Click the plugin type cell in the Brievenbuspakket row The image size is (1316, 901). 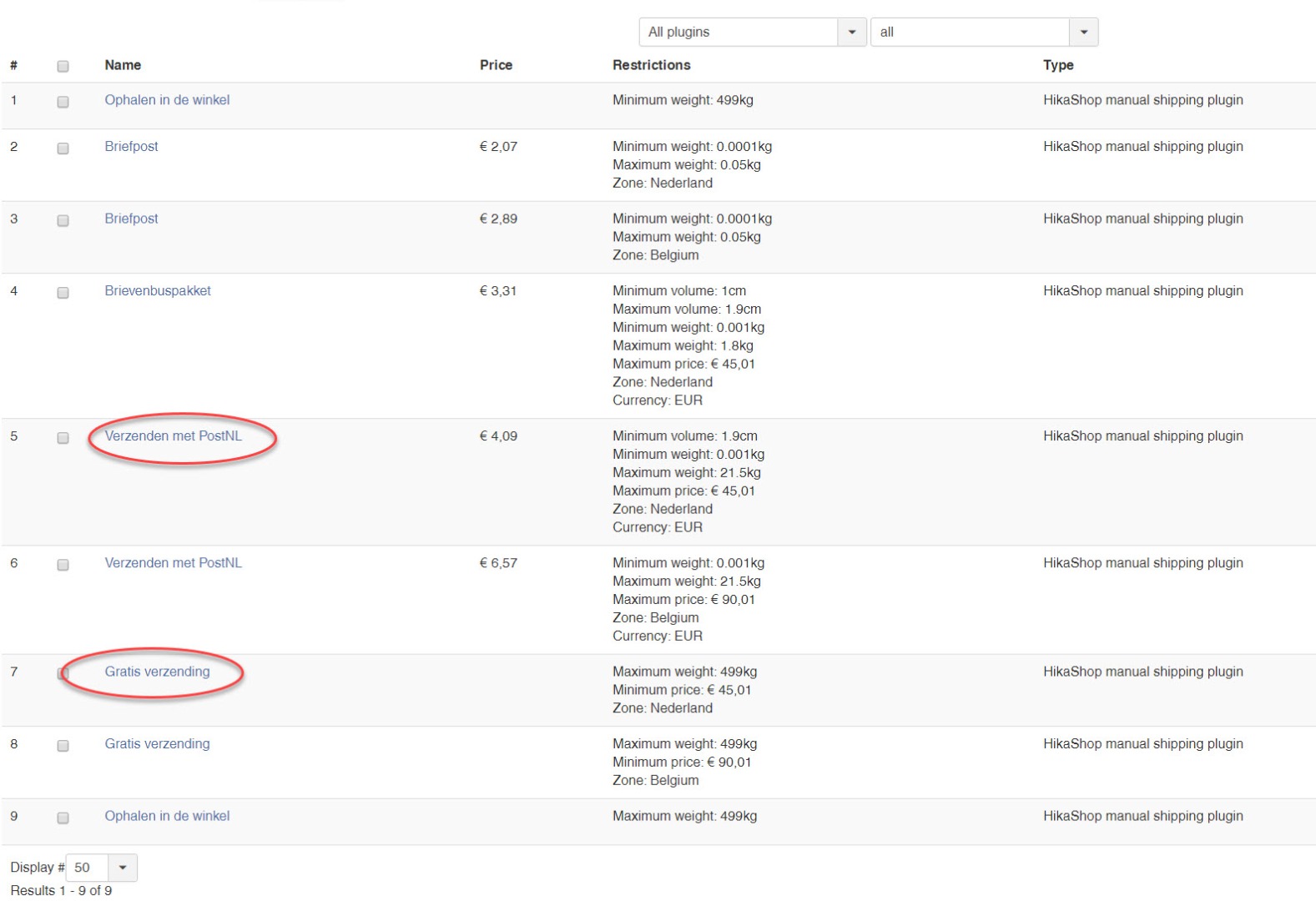pyautogui.click(x=1143, y=291)
